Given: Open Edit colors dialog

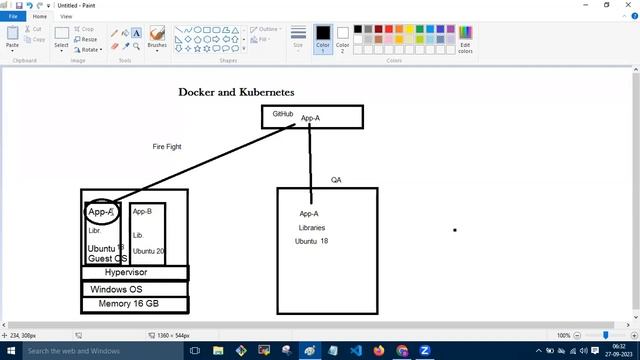Looking at the screenshot, I should tap(465, 39).
